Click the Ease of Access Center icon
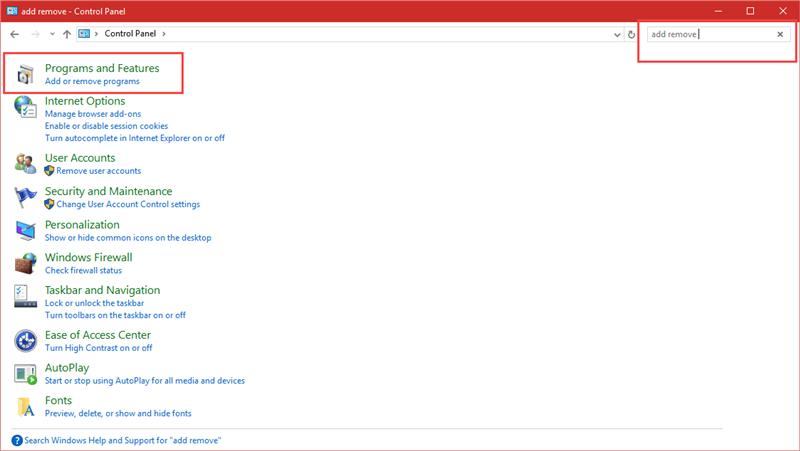The height and width of the screenshot is (451, 800). tap(25, 341)
